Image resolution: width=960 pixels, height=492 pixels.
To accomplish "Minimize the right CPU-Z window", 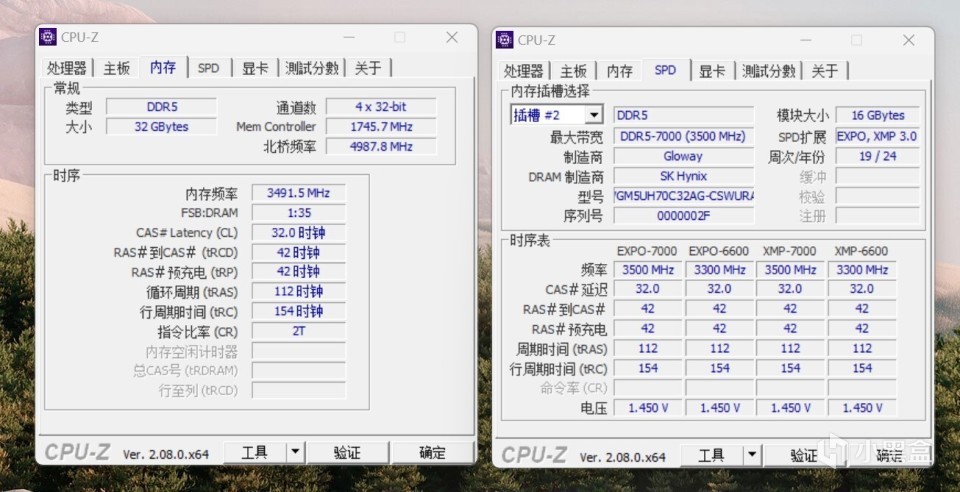I will pos(806,40).
